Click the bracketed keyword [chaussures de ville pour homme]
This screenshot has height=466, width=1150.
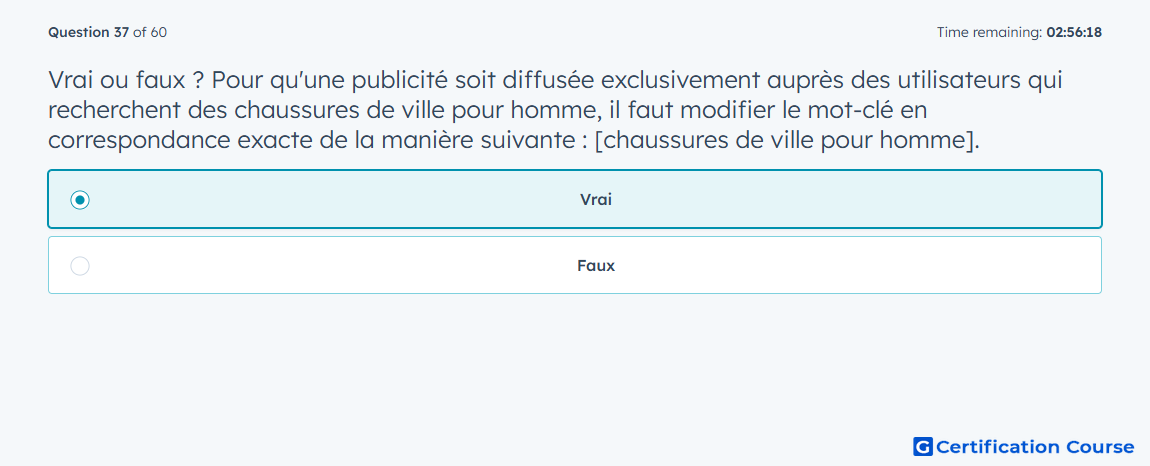[x=787, y=140]
